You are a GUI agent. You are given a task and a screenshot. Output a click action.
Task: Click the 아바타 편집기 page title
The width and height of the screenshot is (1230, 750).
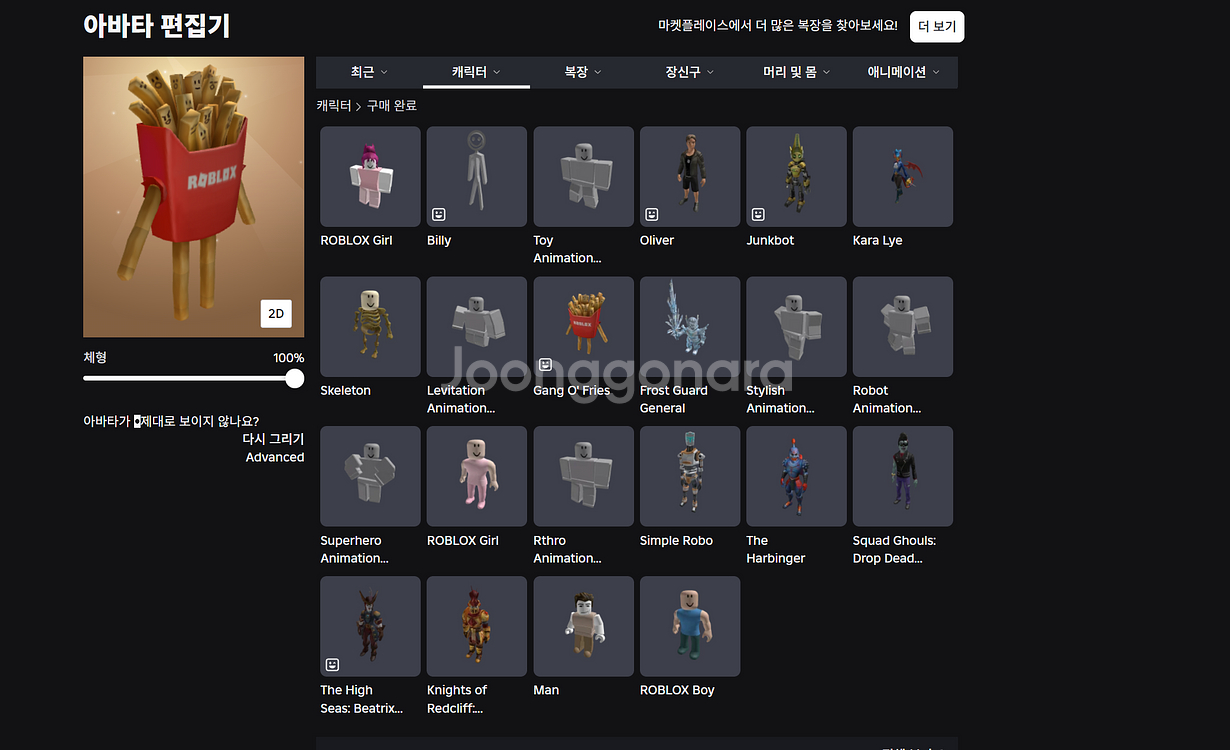tap(157, 26)
